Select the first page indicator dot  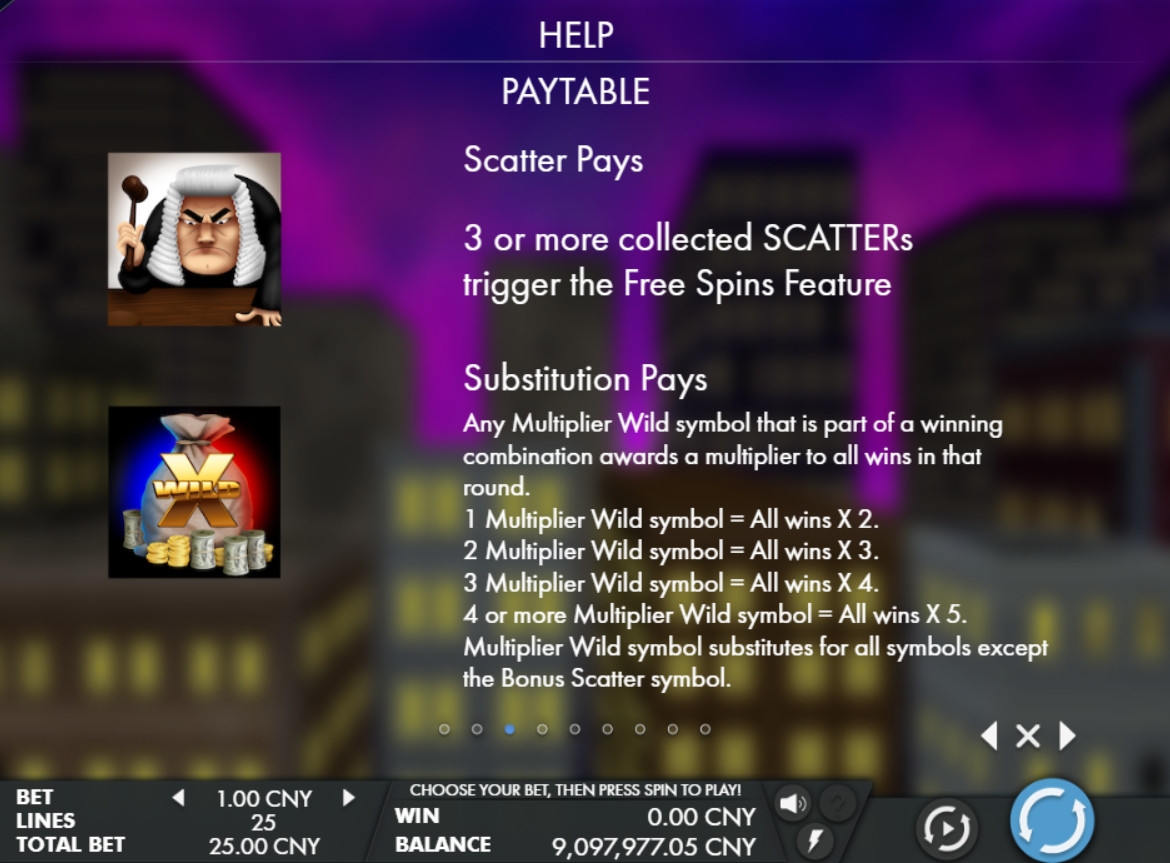(445, 729)
